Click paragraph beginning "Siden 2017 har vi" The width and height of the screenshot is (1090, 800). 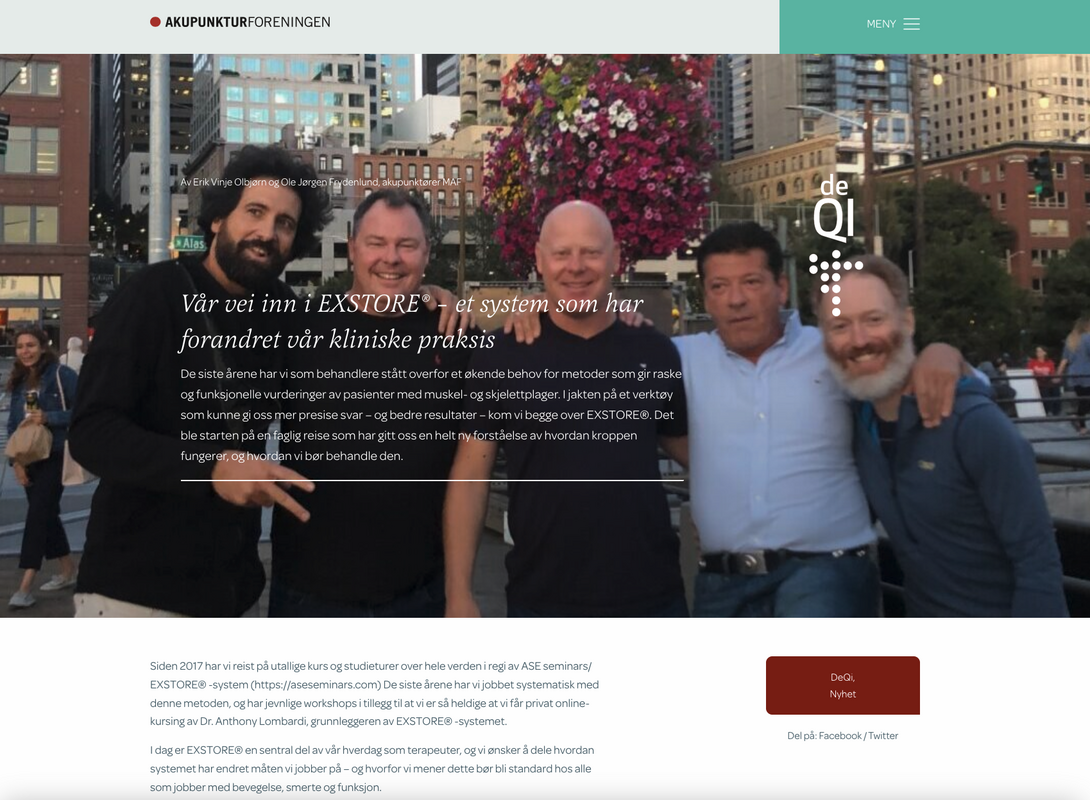[x=374, y=694]
